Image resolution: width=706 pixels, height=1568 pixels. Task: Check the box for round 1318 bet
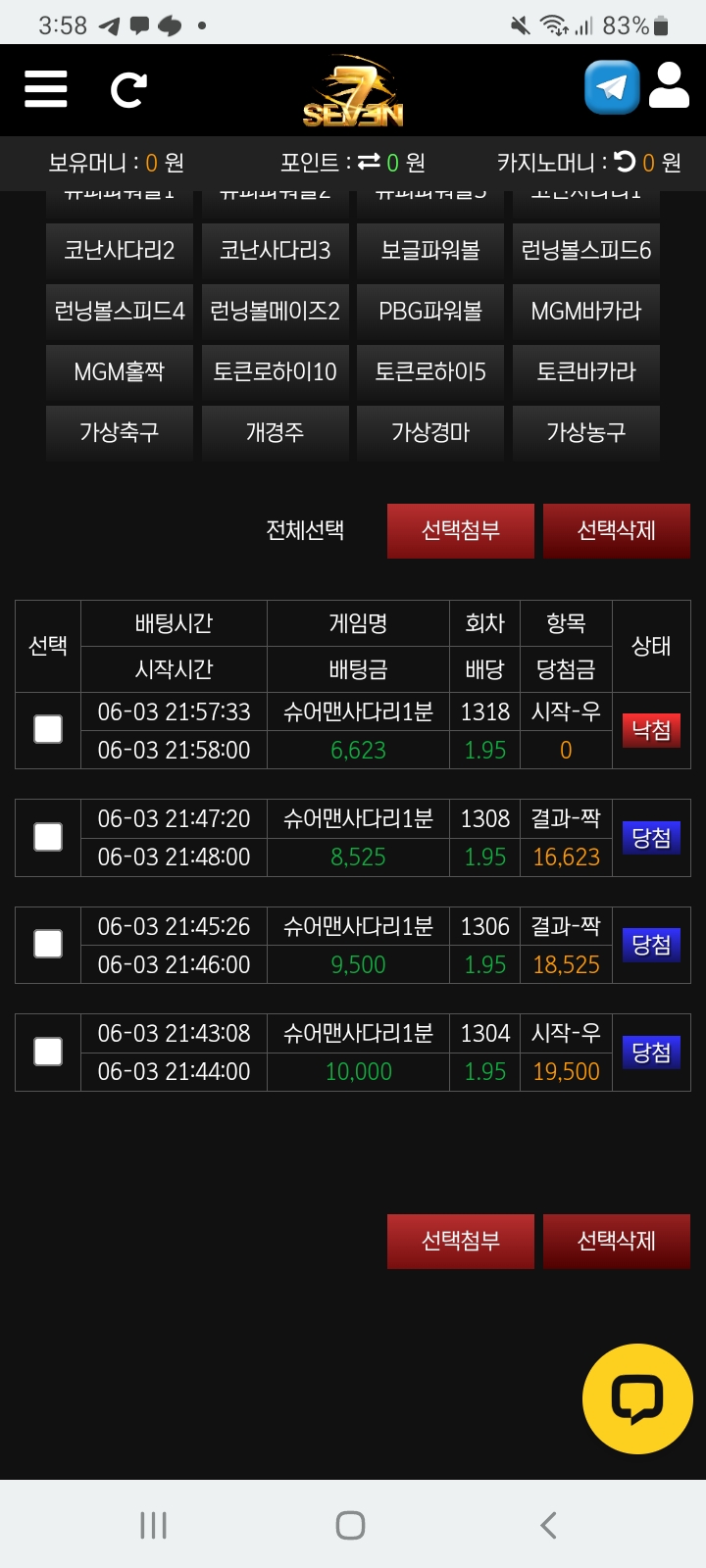[48, 730]
